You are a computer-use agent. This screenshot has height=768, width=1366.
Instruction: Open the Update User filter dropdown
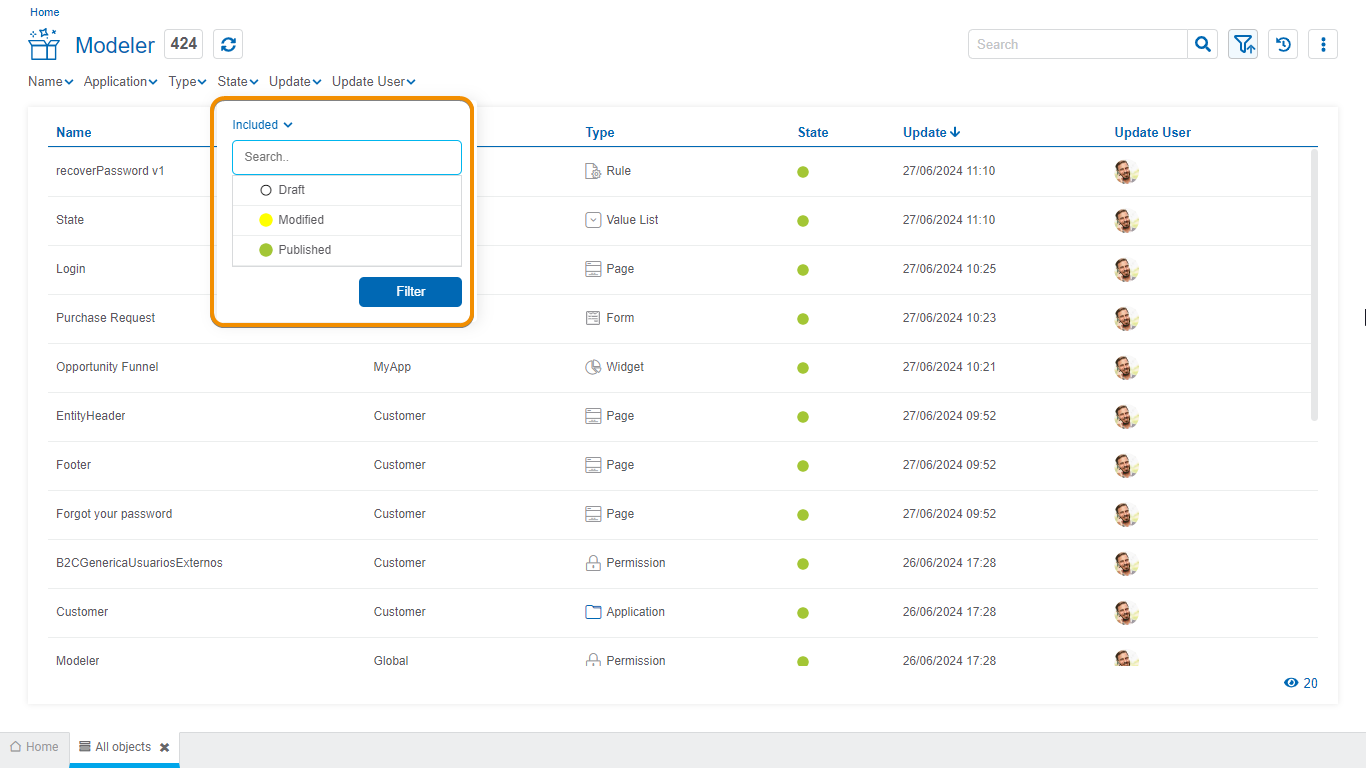[x=373, y=82]
